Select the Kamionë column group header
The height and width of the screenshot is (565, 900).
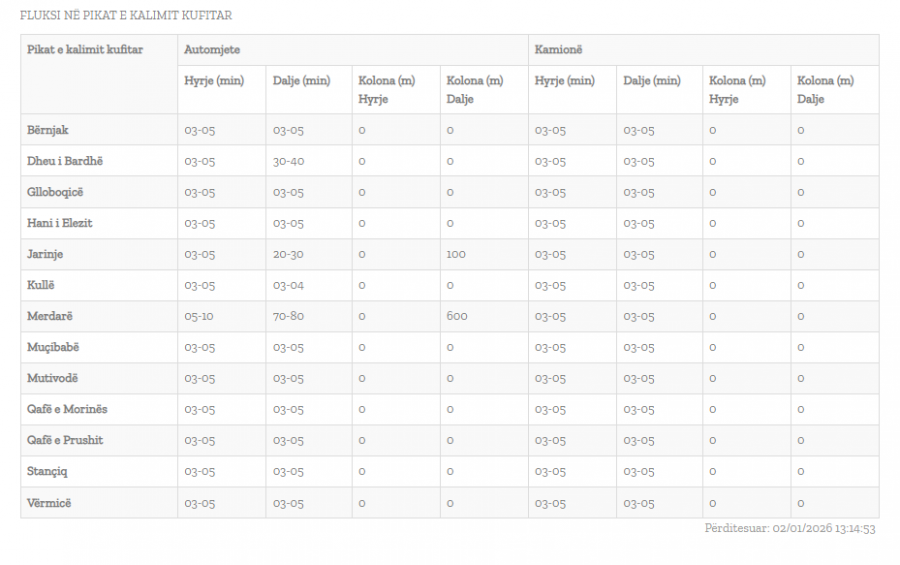click(558, 49)
